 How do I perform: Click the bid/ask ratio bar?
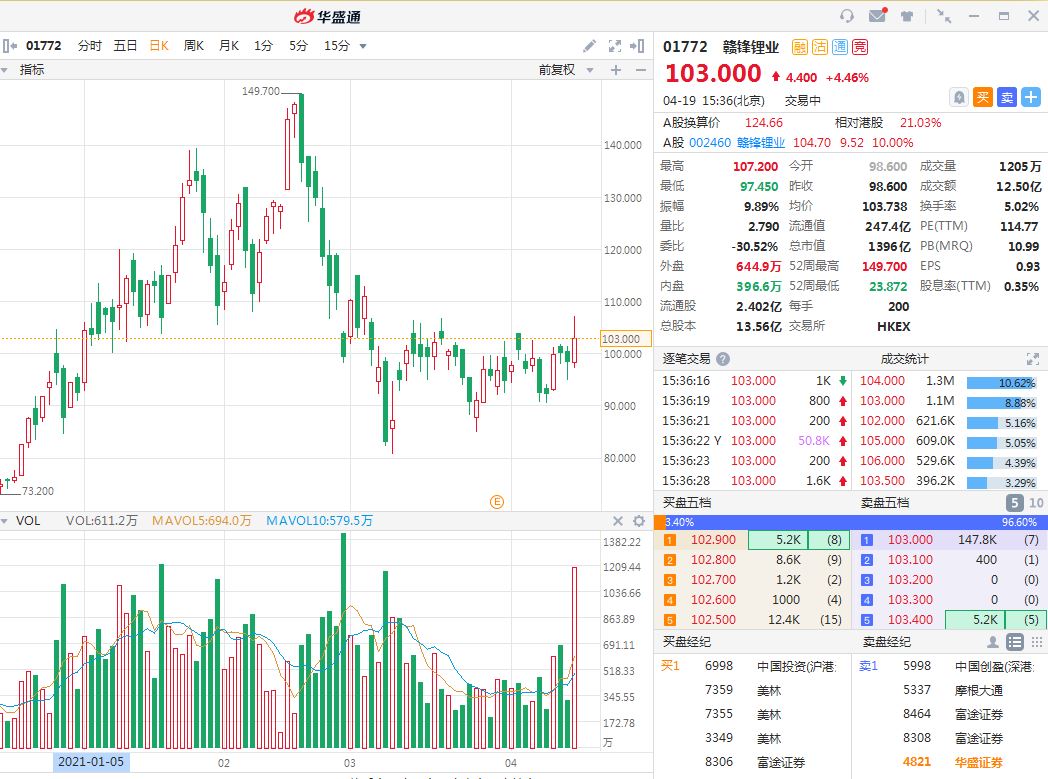850,522
